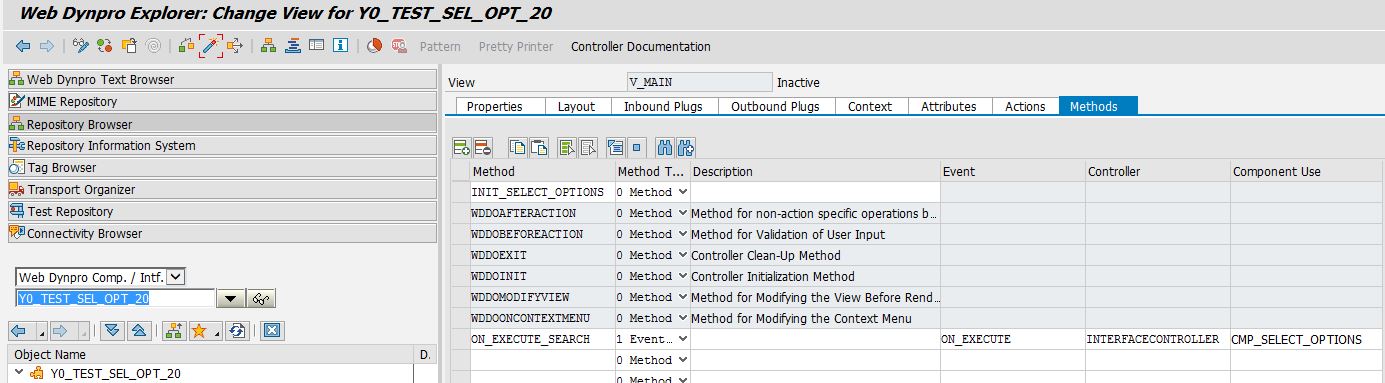Click the Display/Change glasses-pencil icon
The width and height of the screenshot is (1385, 383).
(x=82, y=46)
